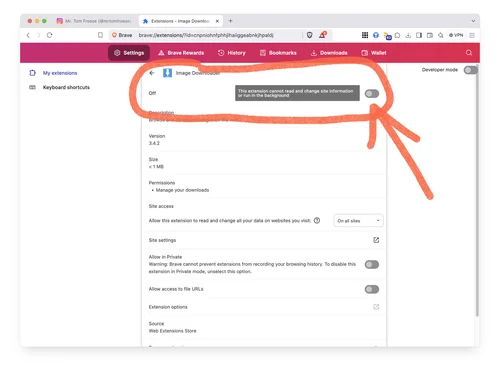Image resolution: width=500 pixels, height=373 pixels.
Task: Show help for site access question mark
Action: pos(317,220)
